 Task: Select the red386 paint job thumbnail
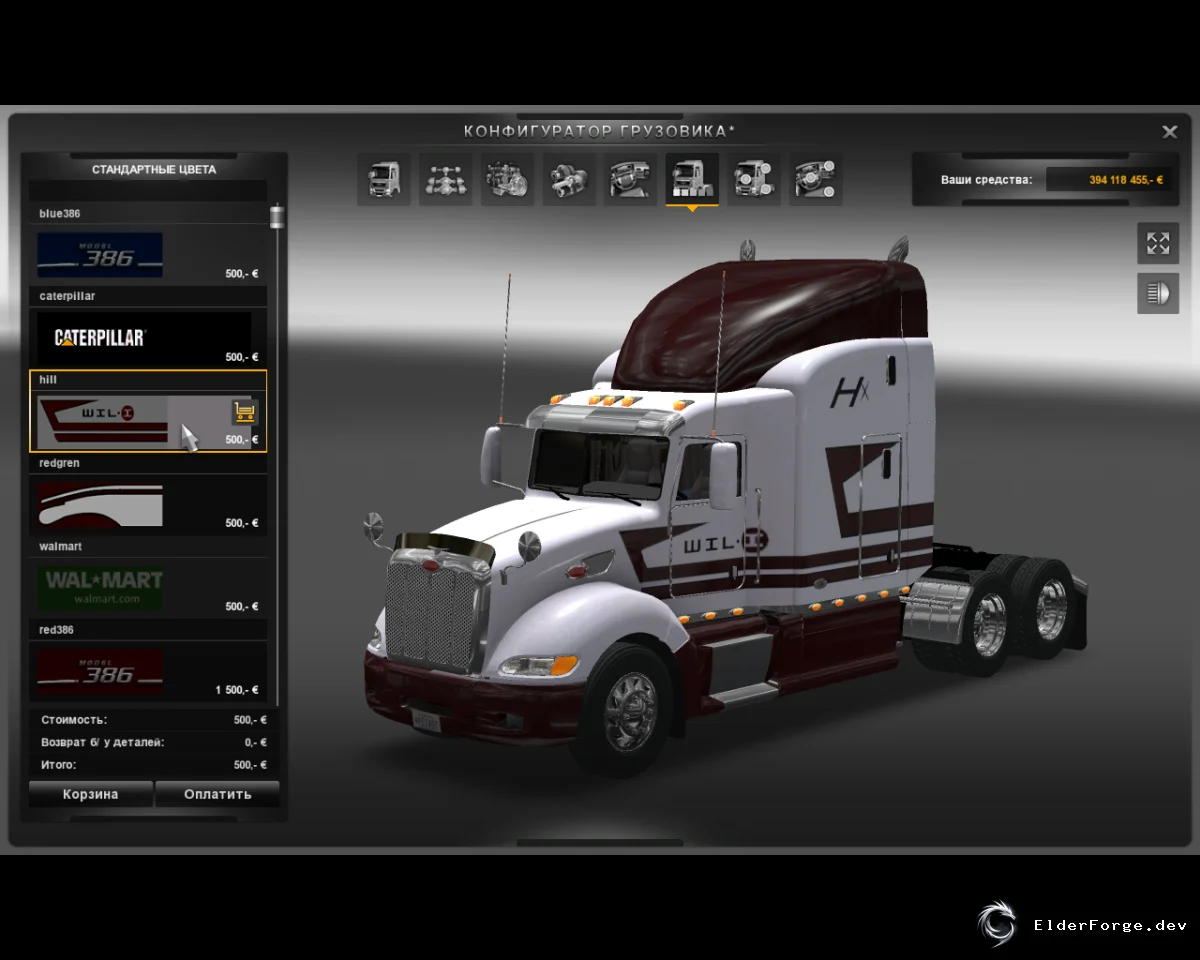click(100, 672)
